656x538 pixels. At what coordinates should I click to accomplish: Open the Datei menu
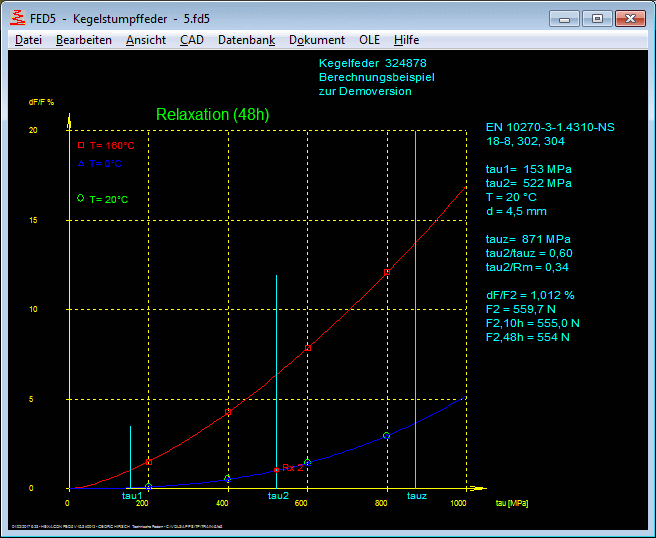28,40
